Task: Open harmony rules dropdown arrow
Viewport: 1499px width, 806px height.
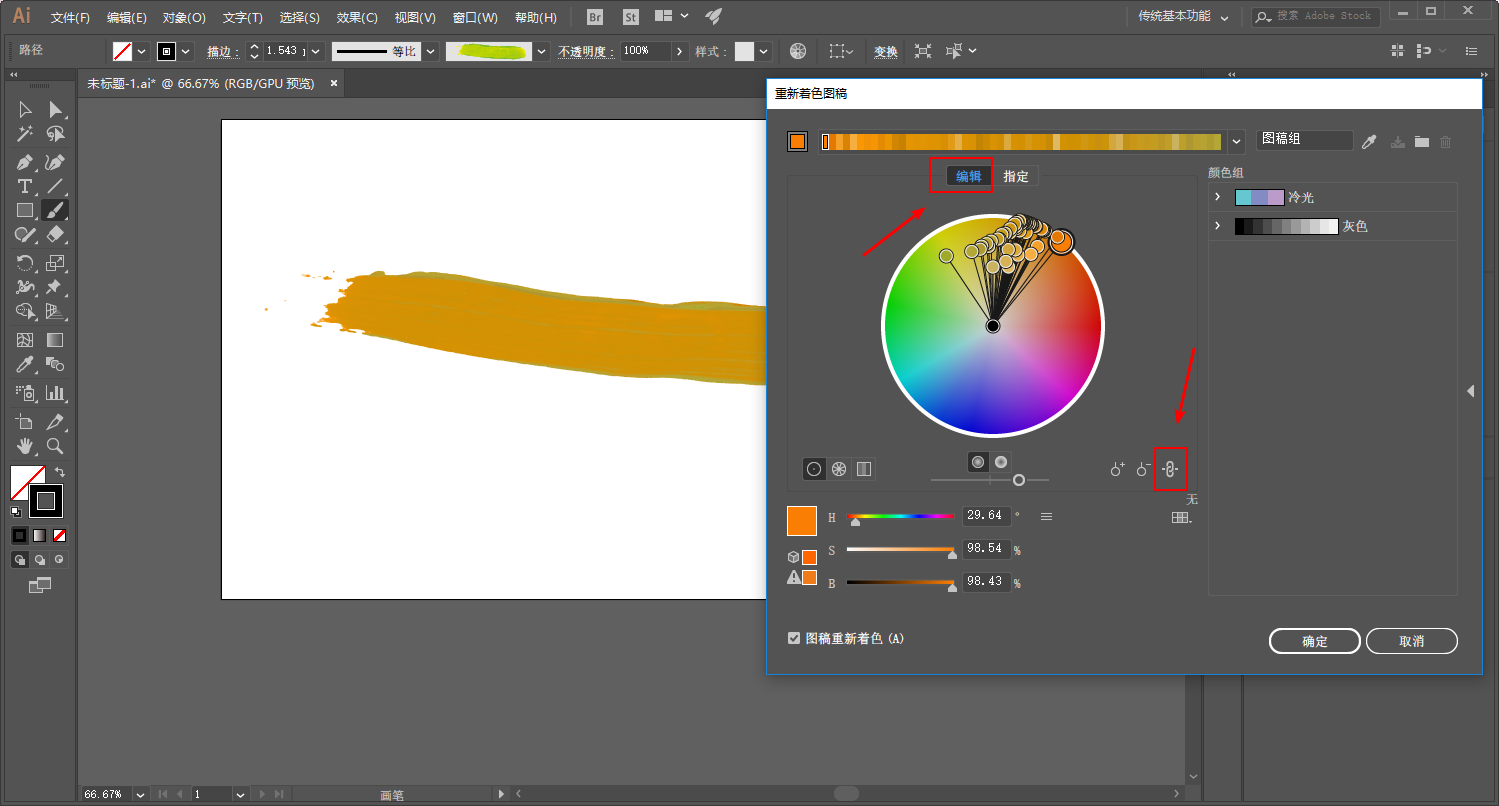Action: (x=1237, y=142)
